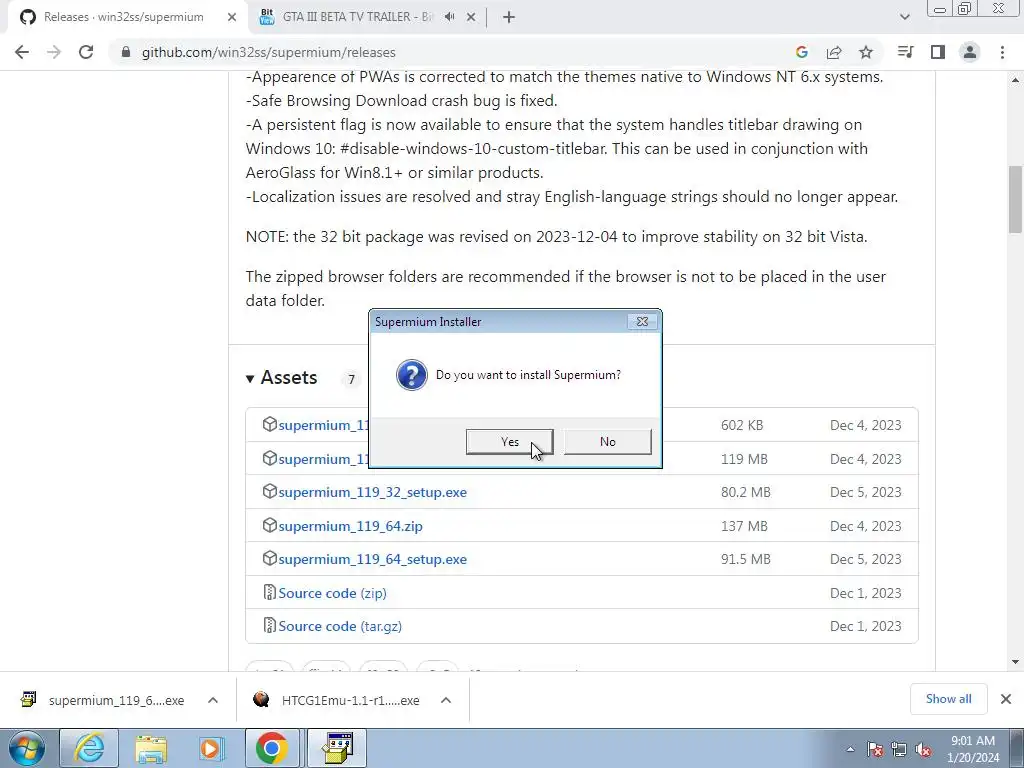1024x768 pixels.
Task: Click the scrollbar up arrow
Action: [x=1015, y=80]
